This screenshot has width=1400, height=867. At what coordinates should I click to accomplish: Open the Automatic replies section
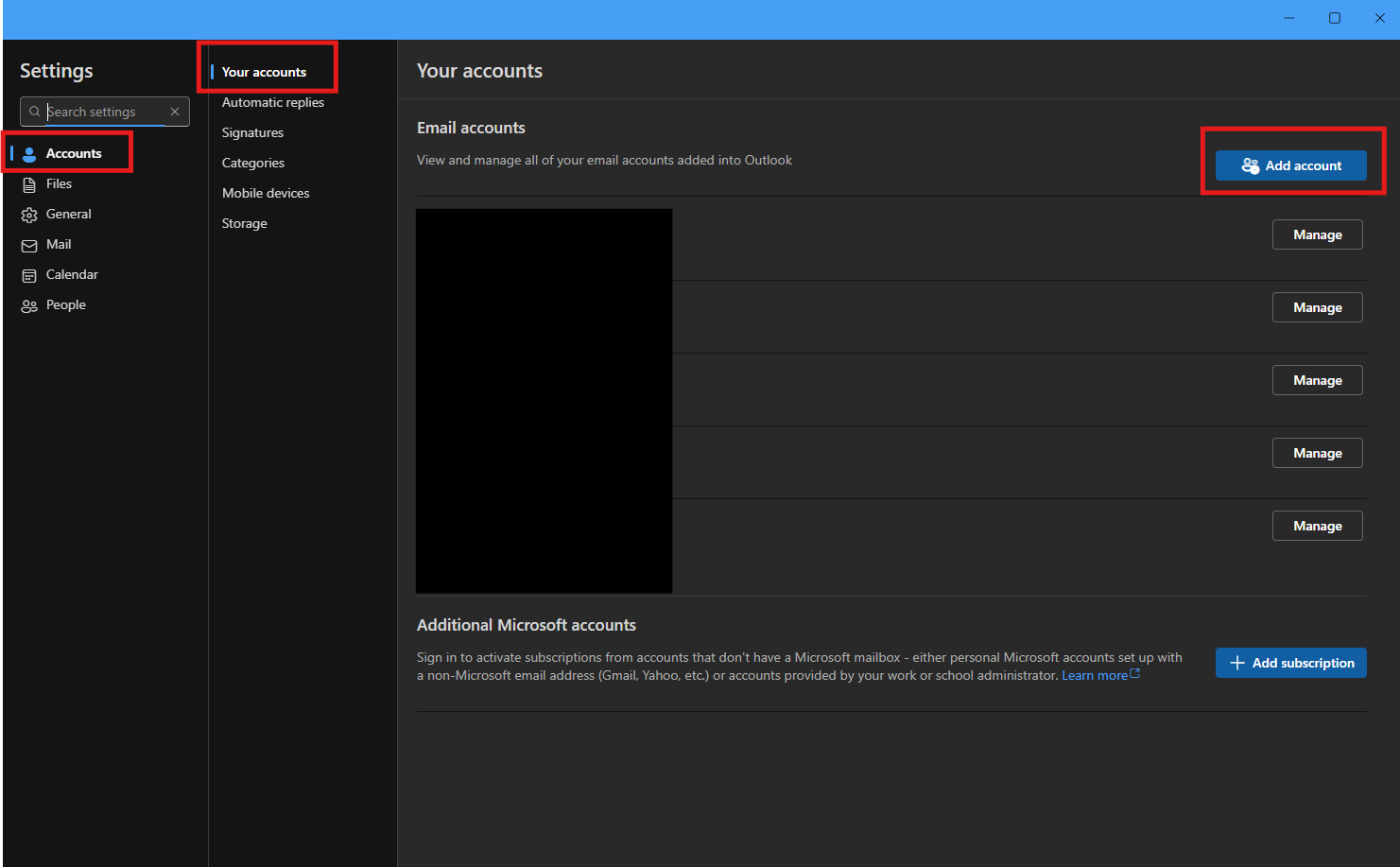coord(272,102)
